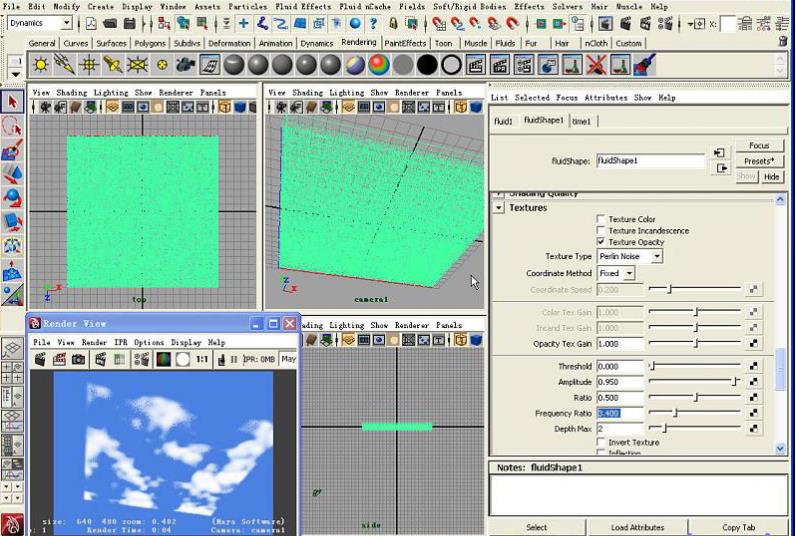Click the output connection arrow icon

[x=722, y=168]
